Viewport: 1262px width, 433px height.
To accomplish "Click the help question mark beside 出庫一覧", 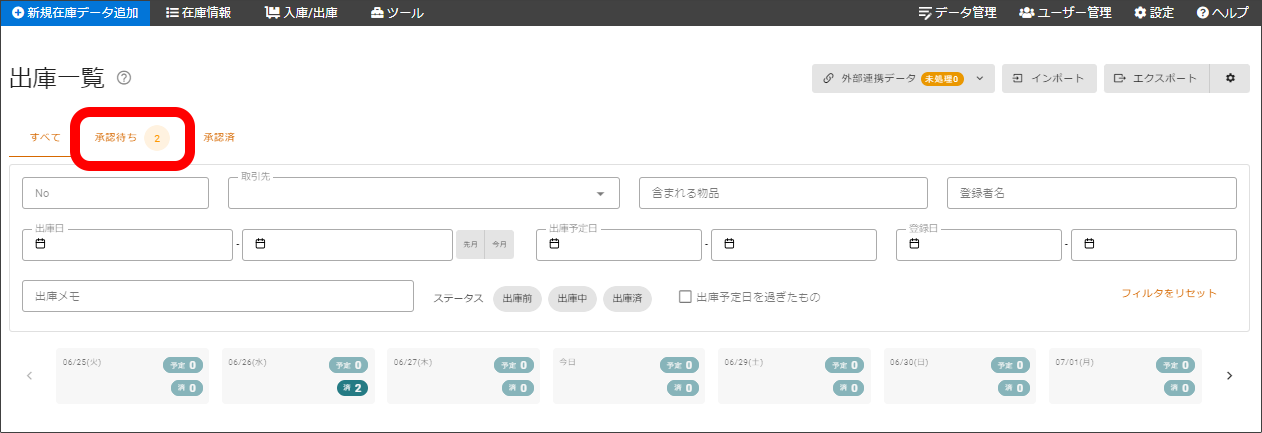I will [x=124, y=78].
